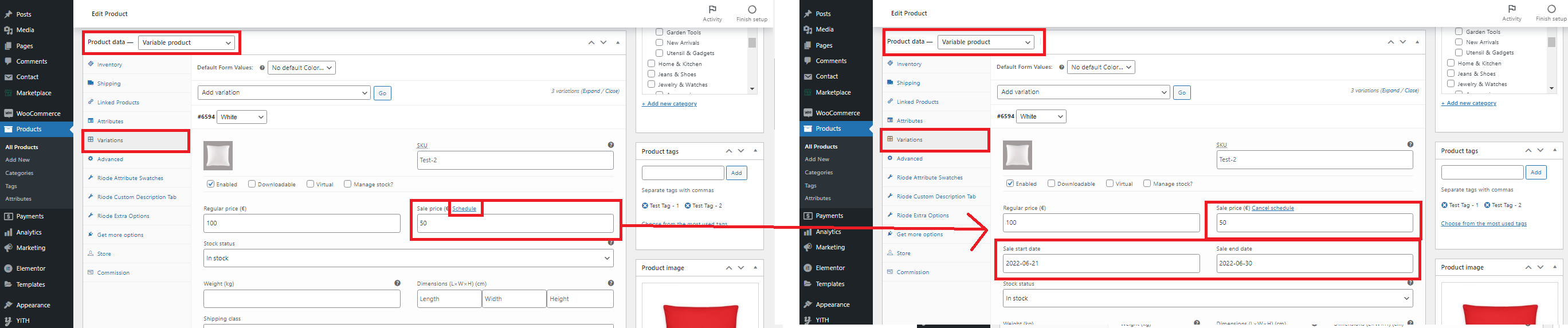Click Elementor icon in left screenshot sidebar
Viewport: 1568px width, 328px height.
tap(9, 268)
